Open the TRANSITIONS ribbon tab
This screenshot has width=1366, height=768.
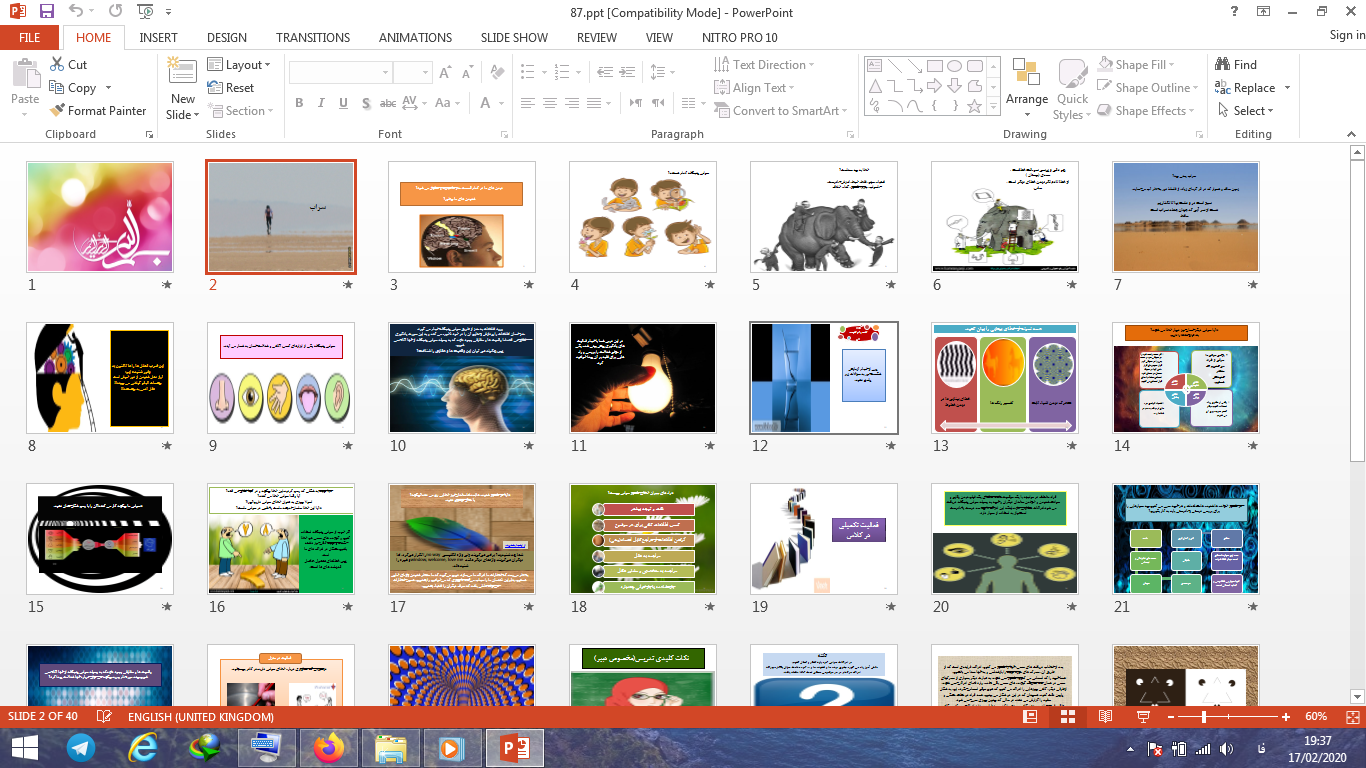click(x=313, y=37)
